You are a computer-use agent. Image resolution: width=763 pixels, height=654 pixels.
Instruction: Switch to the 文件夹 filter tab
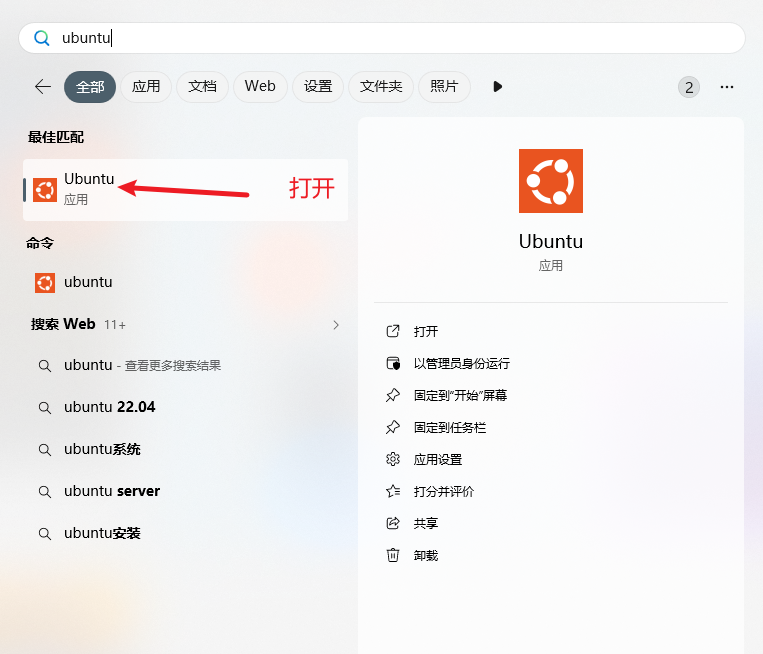(381, 87)
